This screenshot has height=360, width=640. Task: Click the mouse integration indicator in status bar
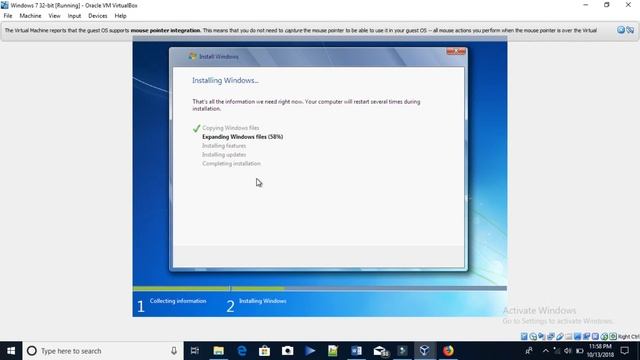pyautogui.click(x=604, y=337)
